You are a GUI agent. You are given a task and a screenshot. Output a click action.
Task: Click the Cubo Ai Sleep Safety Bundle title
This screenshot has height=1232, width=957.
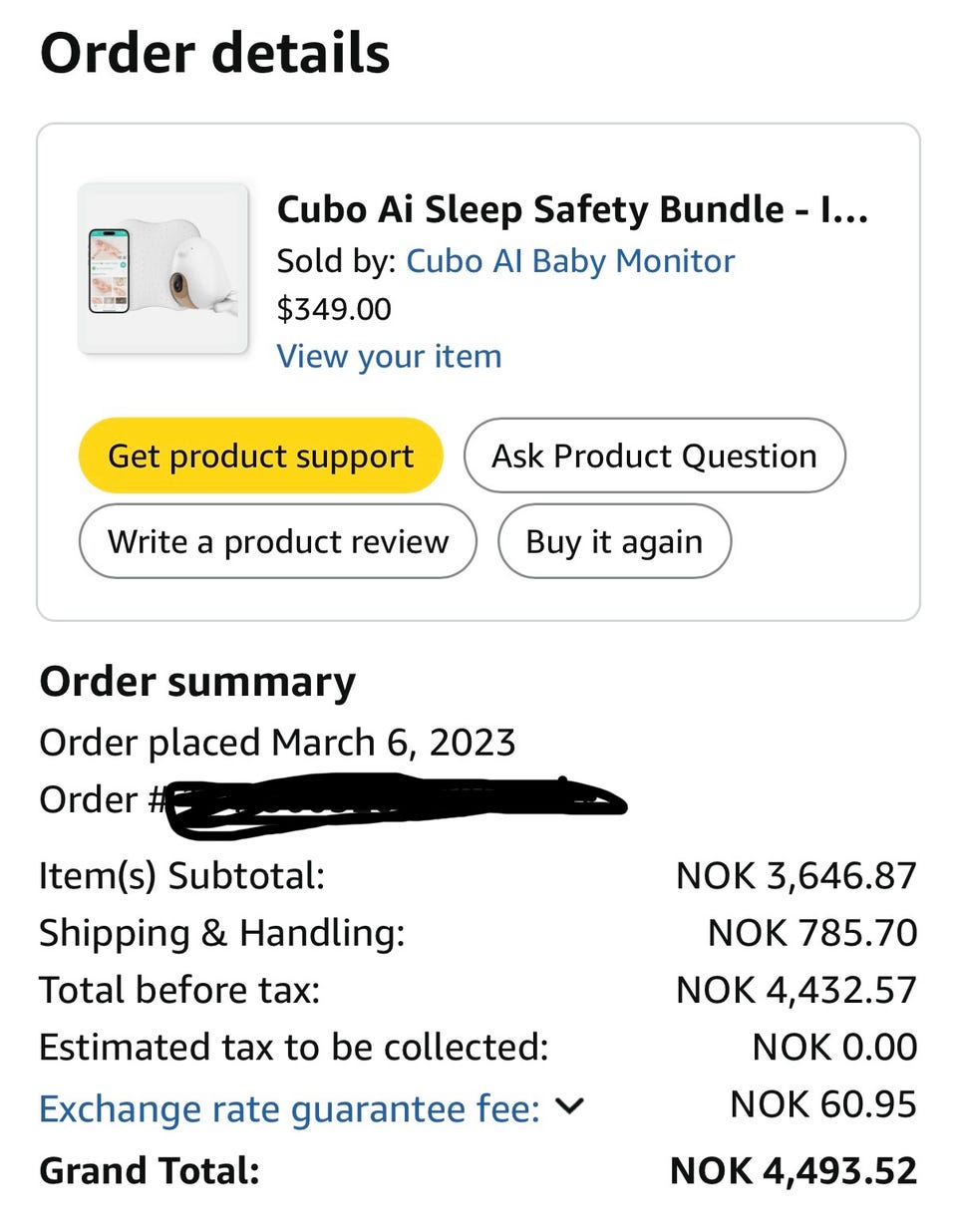pos(572,210)
